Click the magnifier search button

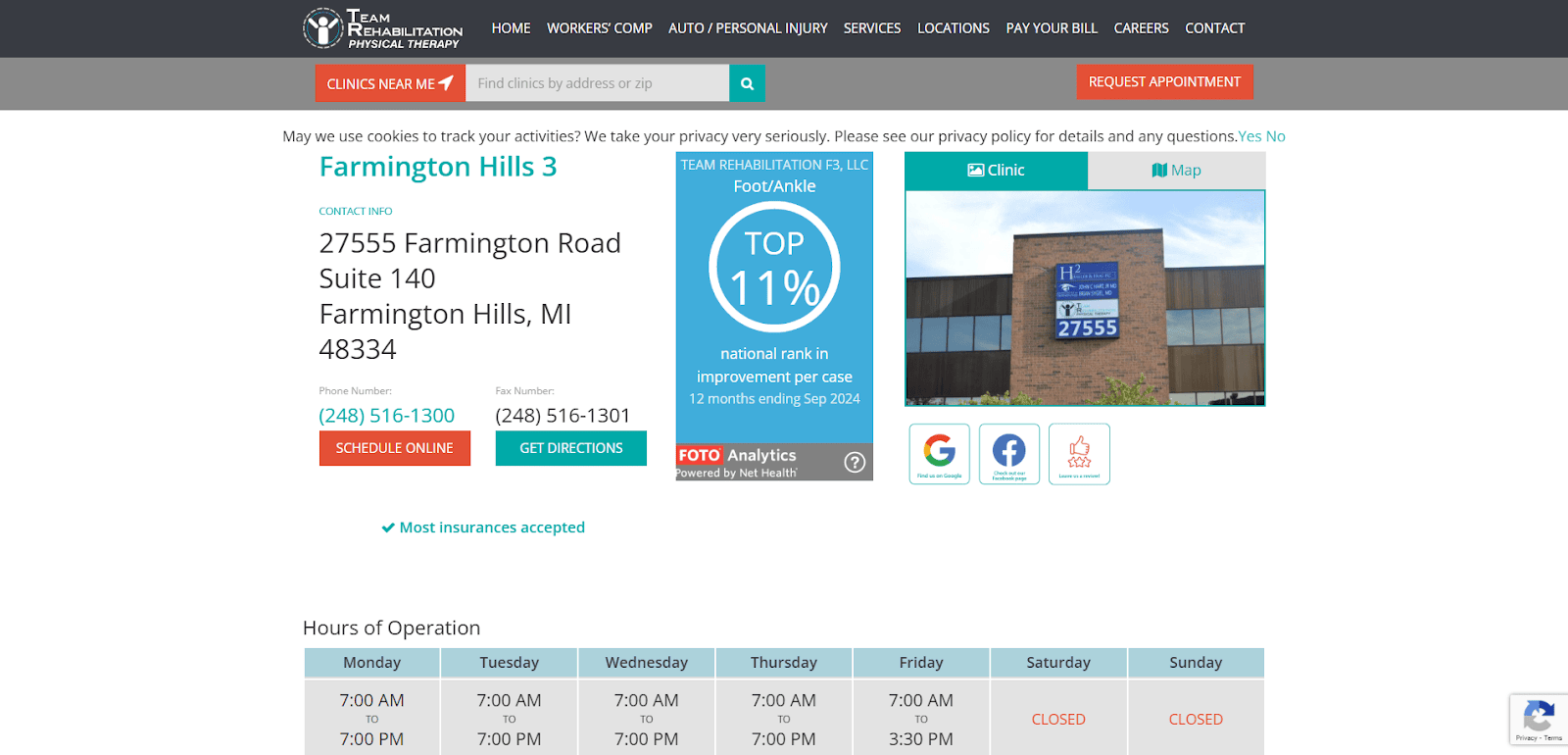click(x=747, y=83)
